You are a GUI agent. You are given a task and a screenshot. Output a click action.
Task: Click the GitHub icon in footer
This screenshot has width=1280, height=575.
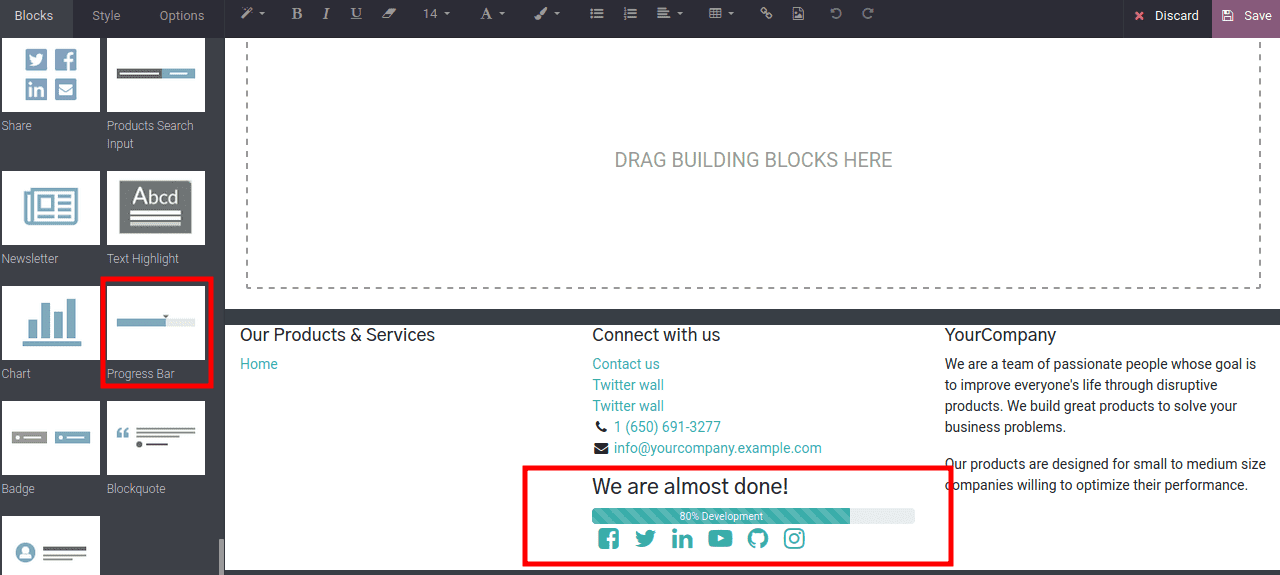758,539
